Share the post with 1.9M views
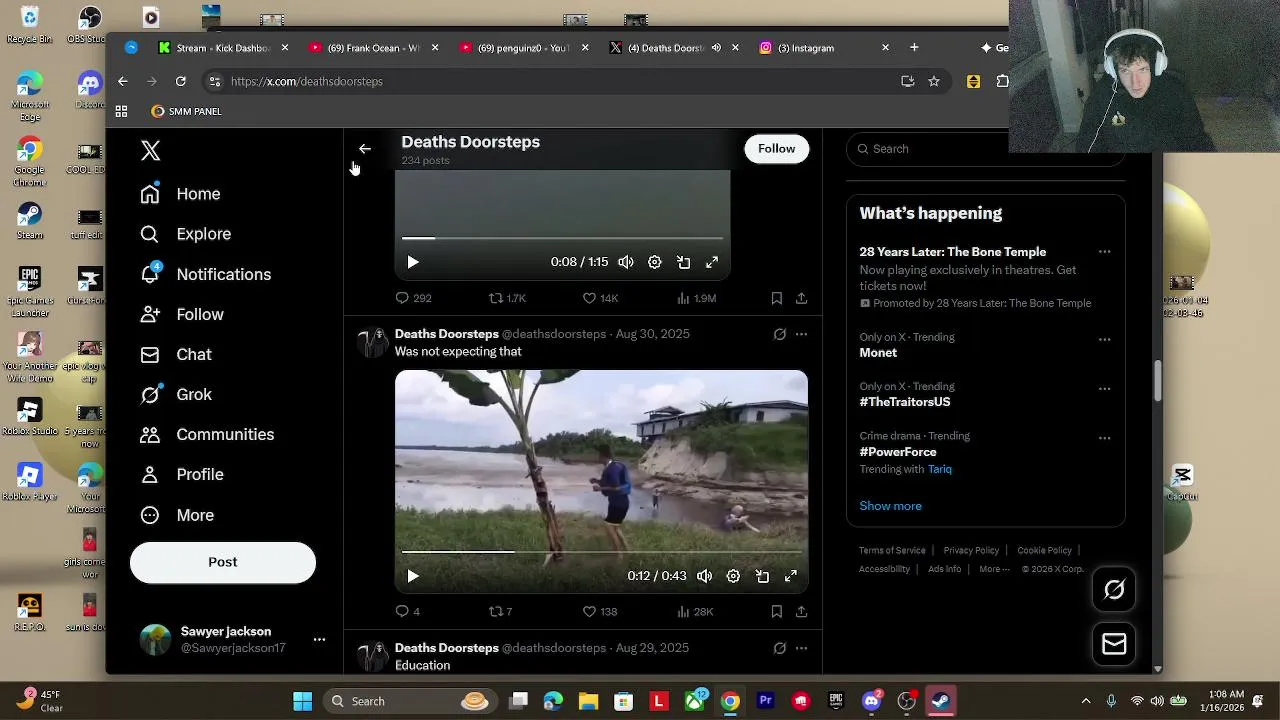Viewport: 1280px width, 720px height. pos(801,298)
